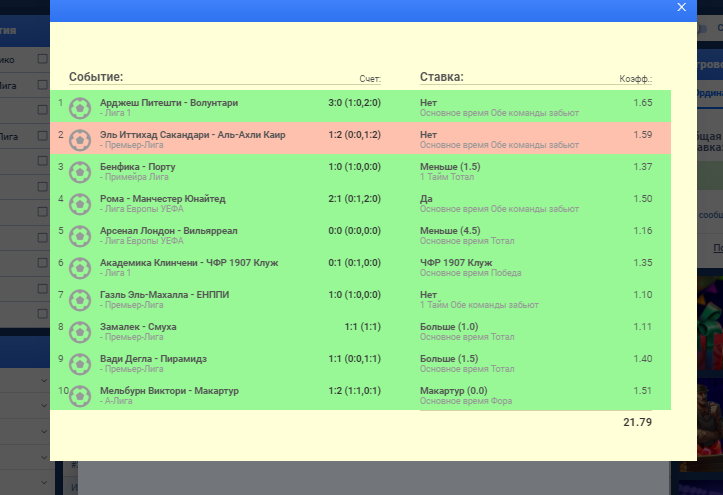723x495 pixels.
Task: Expand the second chevron row in lower left sidebar
Action: pos(43,407)
